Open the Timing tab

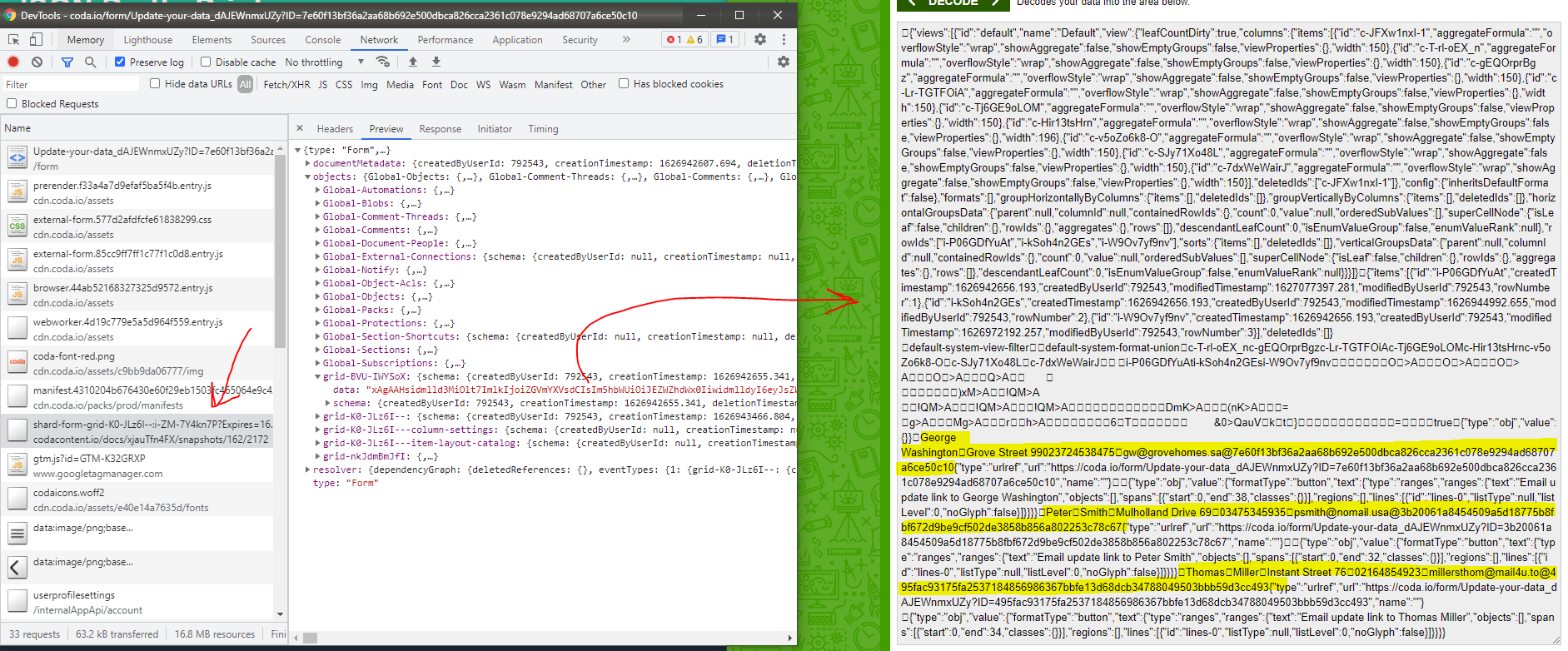543,129
